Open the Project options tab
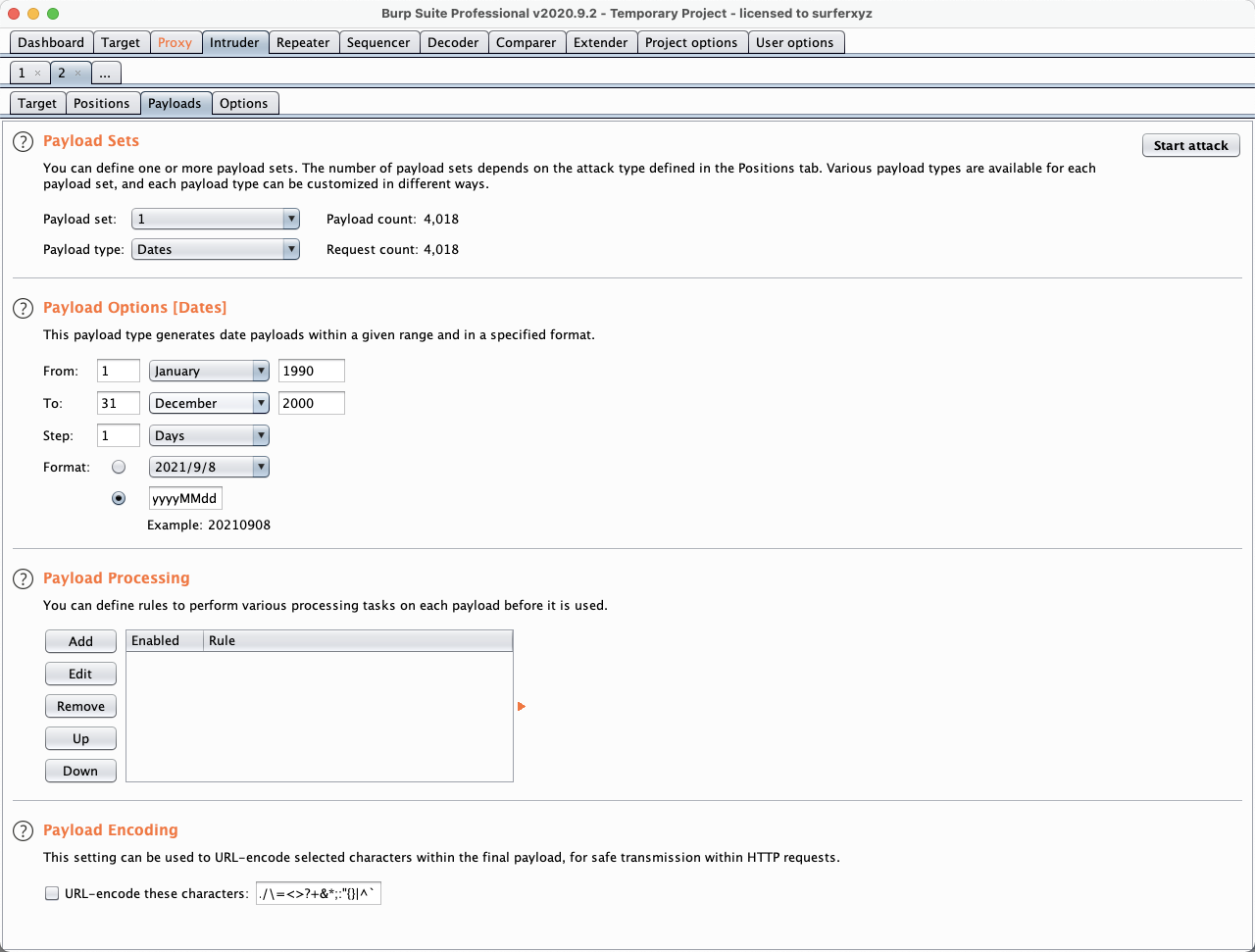1255x952 pixels. tap(691, 42)
